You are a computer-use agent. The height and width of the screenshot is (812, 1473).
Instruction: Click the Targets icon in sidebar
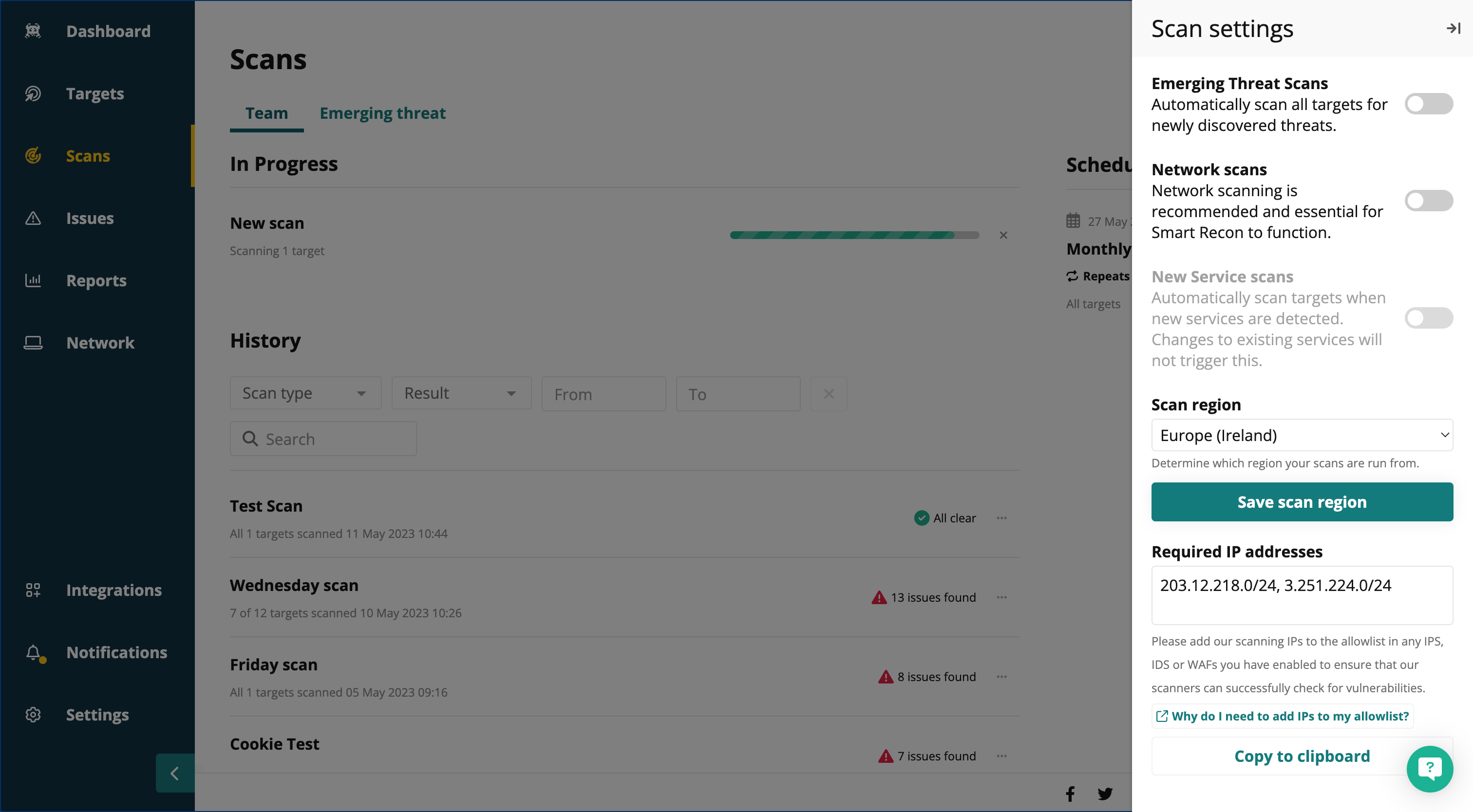[33, 93]
